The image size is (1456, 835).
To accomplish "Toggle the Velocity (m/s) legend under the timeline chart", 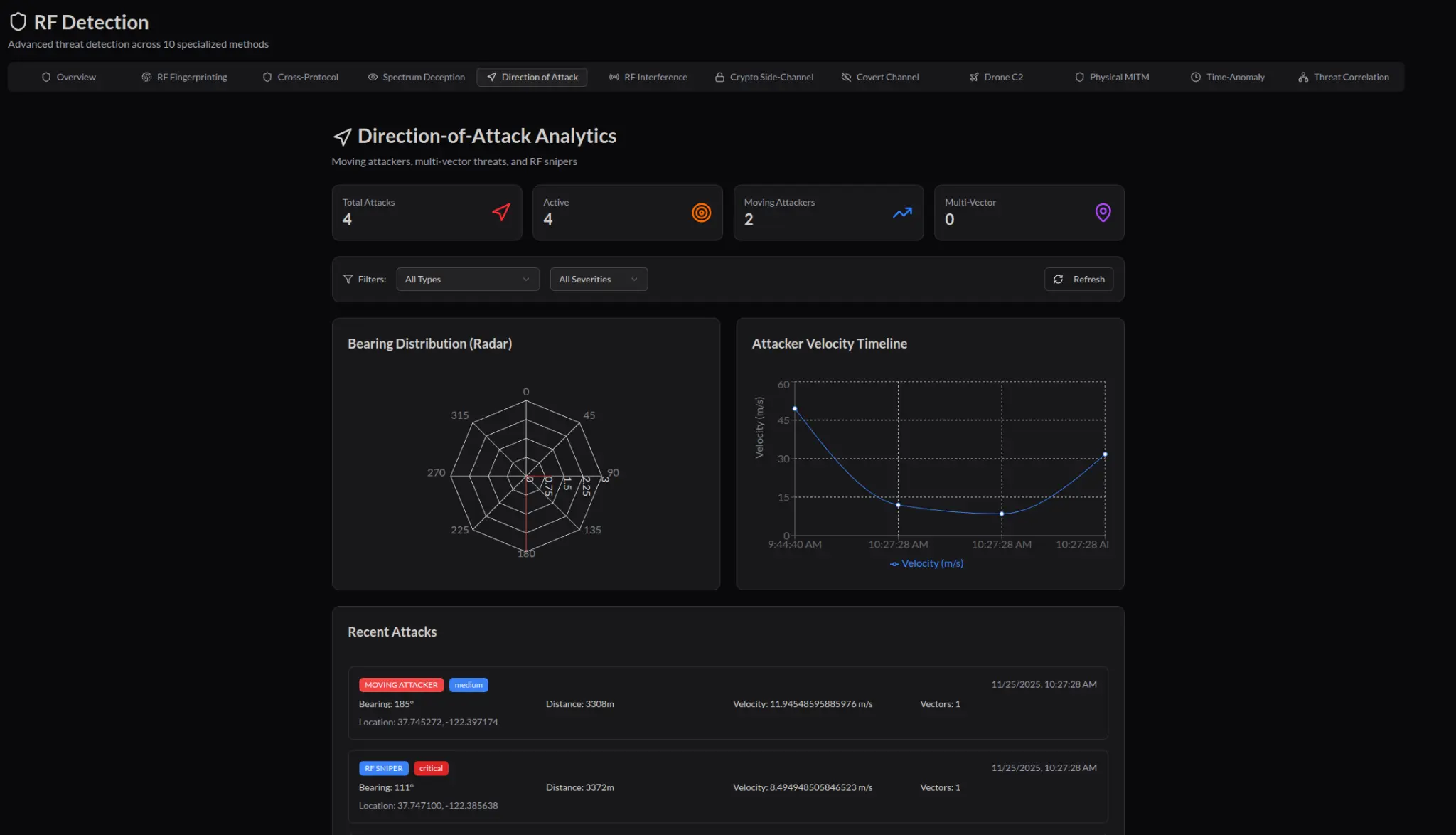I will click(925, 563).
